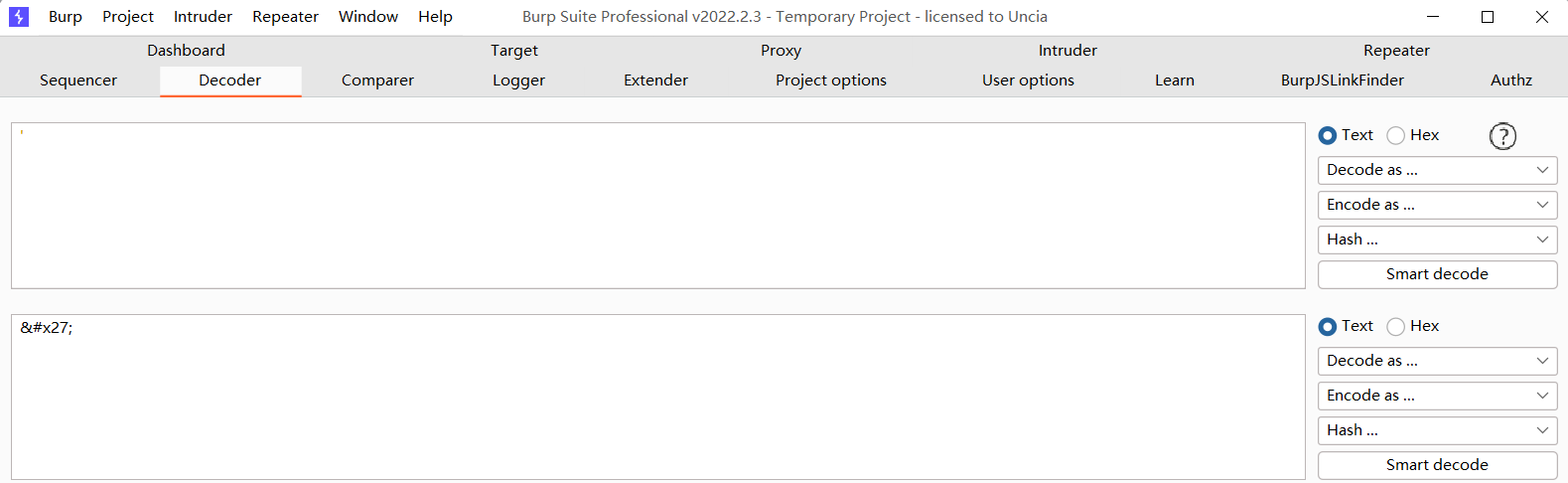Select Text radio button in top panel
1568x483 pixels.
(x=1328, y=136)
